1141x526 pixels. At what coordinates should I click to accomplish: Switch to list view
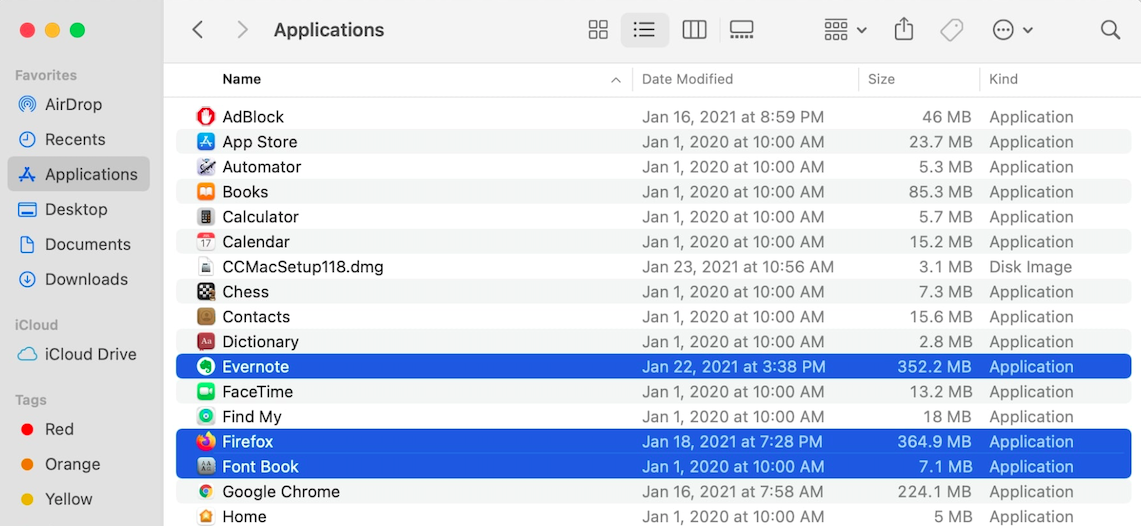tap(645, 30)
